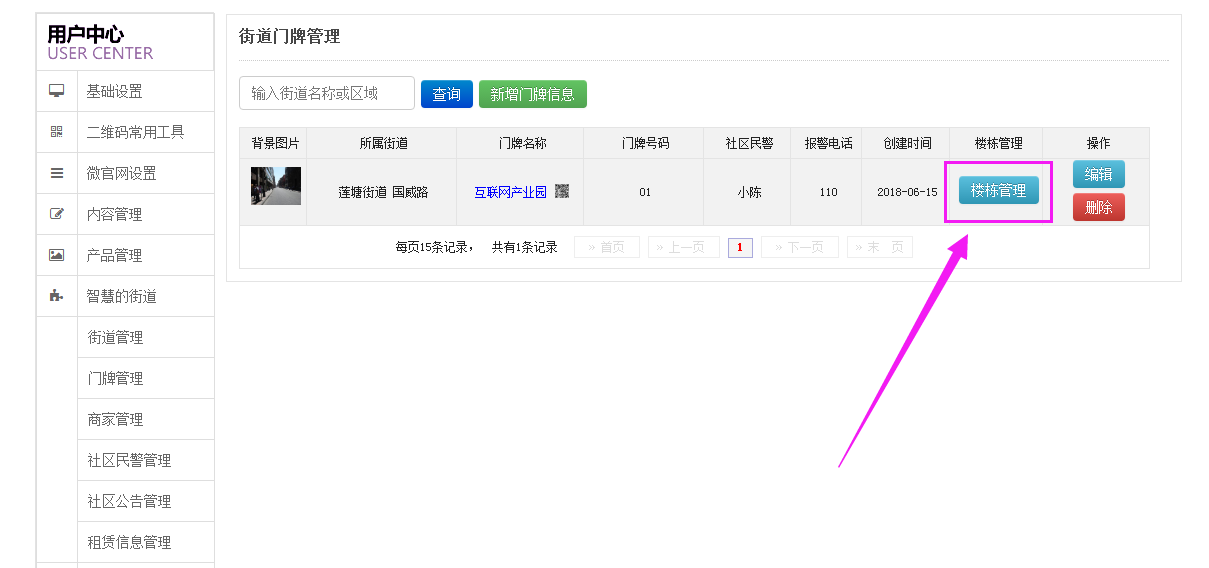This screenshot has height=568, width=1209.
Task: Click the 下一页 pagination button
Action: 800,247
